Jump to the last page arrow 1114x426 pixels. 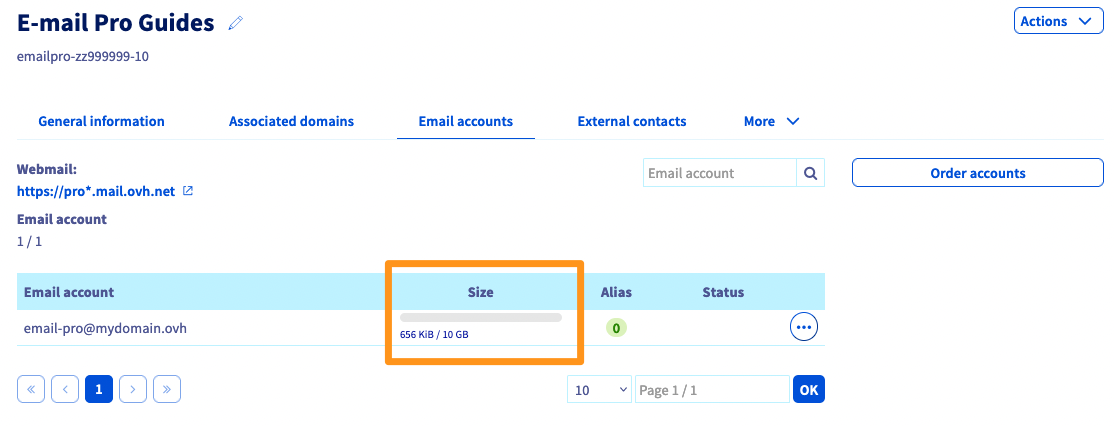point(167,389)
